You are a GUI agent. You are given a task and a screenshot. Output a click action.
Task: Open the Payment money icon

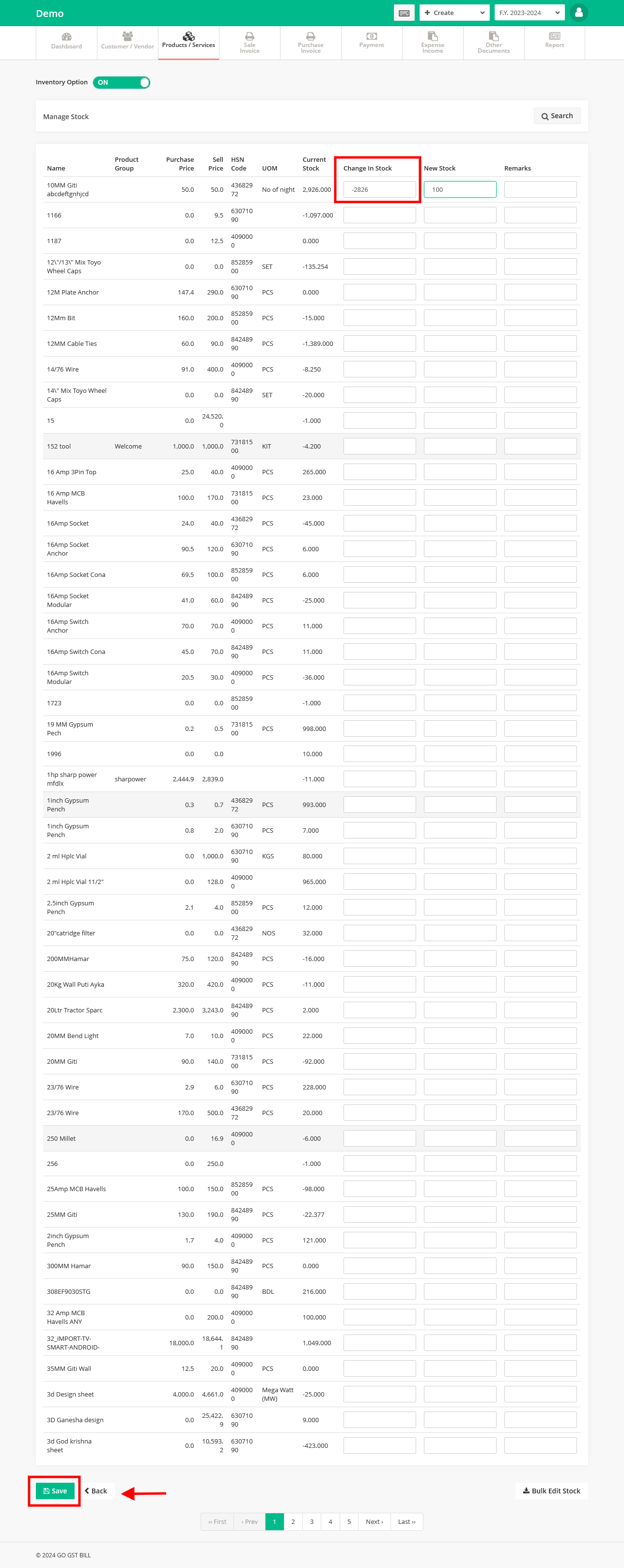[x=372, y=36]
